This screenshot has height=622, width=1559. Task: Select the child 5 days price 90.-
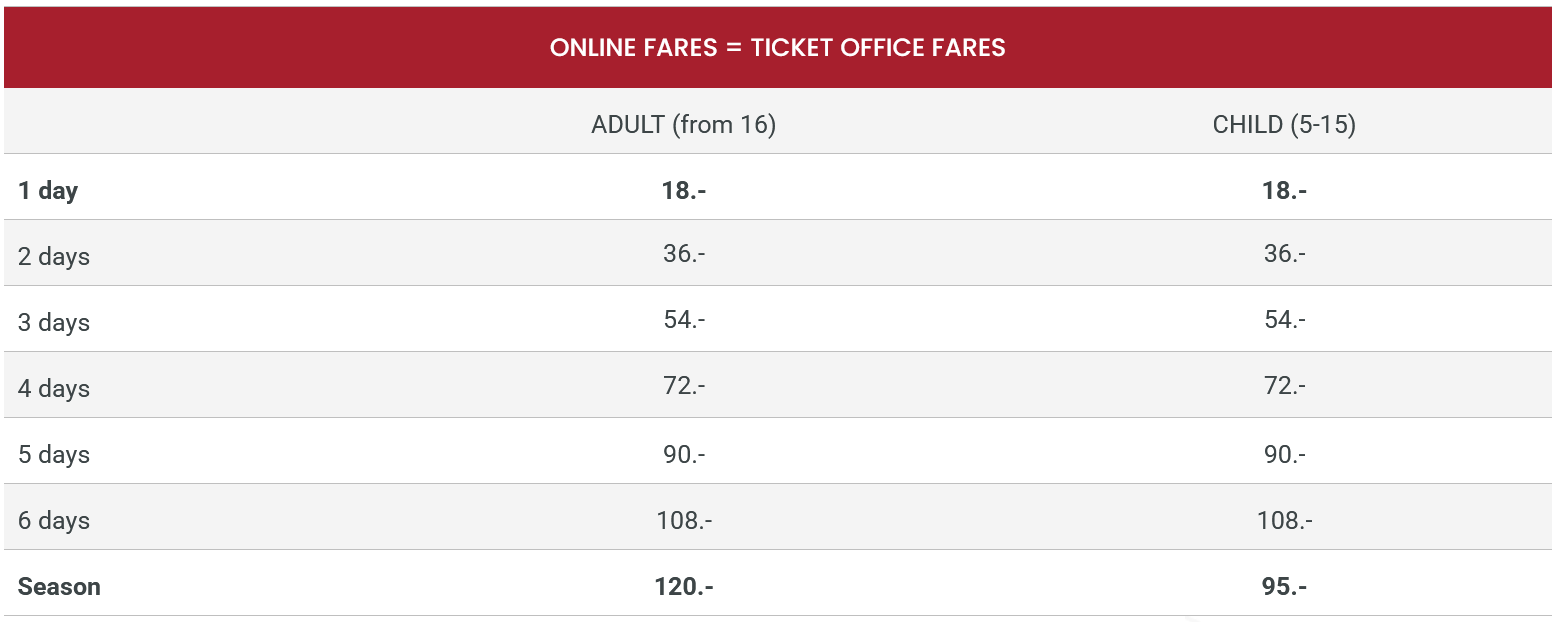click(1284, 454)
